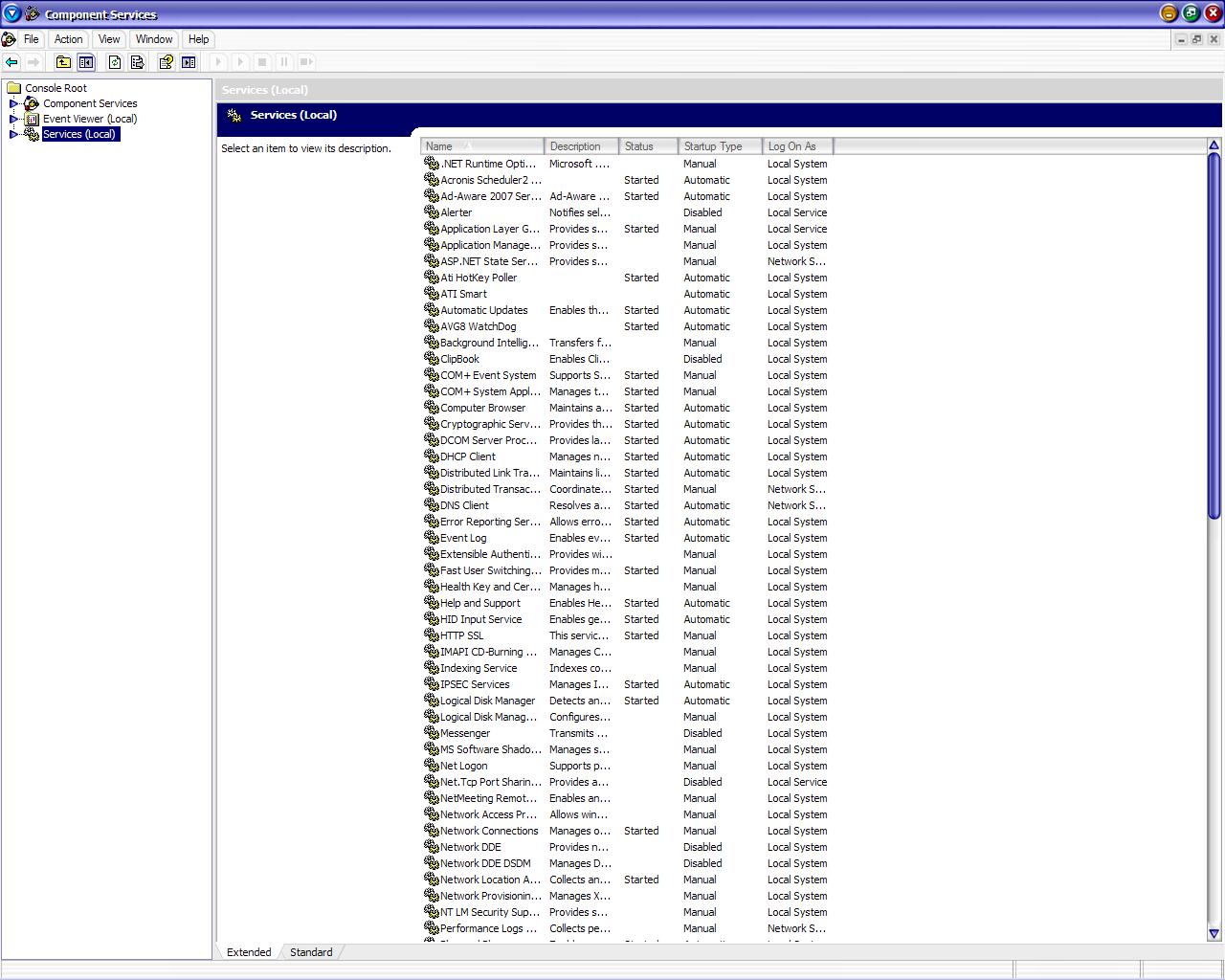1225x980 pixels.
Task: Click the scrollbar down arrow in services list
Action: [1214, 934]
